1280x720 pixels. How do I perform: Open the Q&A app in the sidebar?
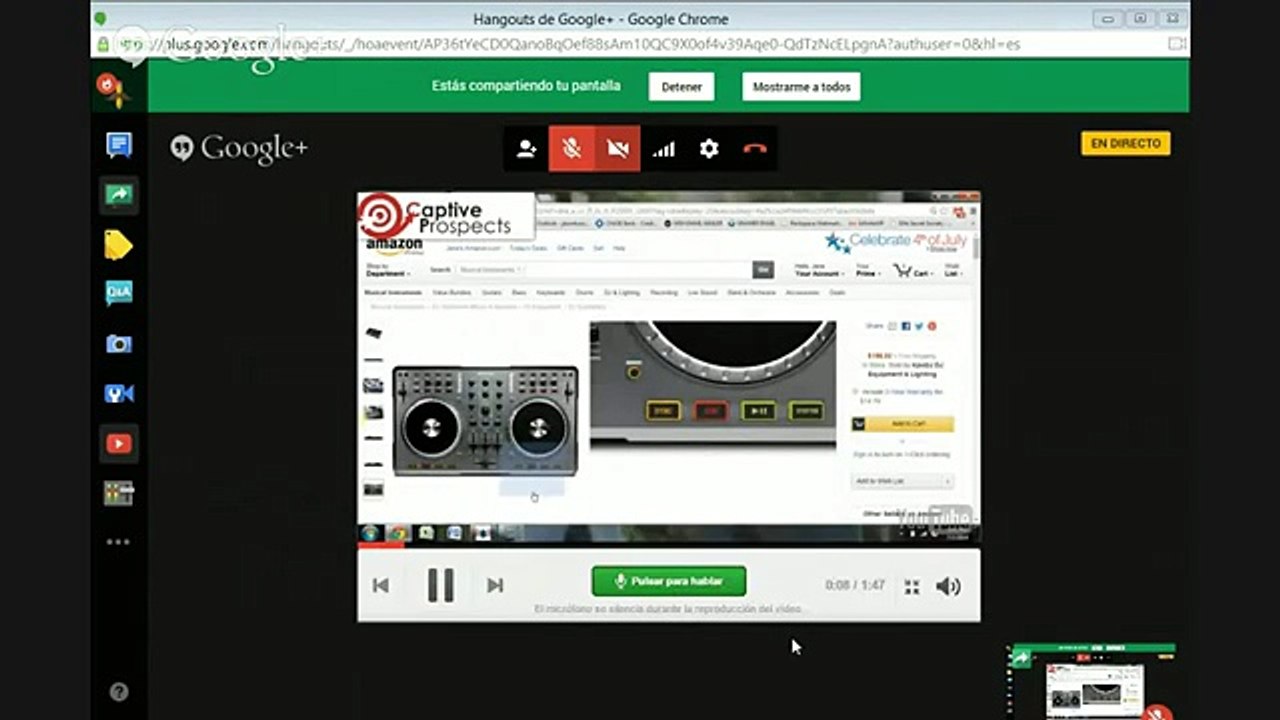(119, 293)
